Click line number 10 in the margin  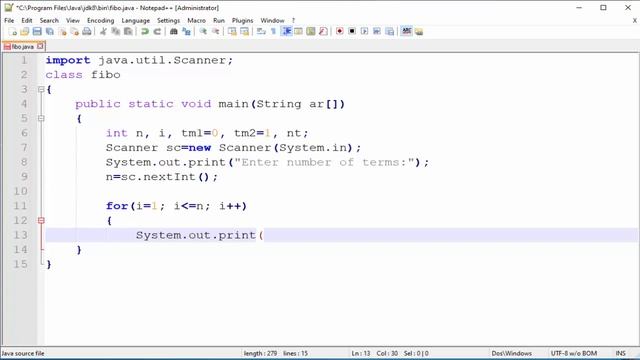pos(20,191)
